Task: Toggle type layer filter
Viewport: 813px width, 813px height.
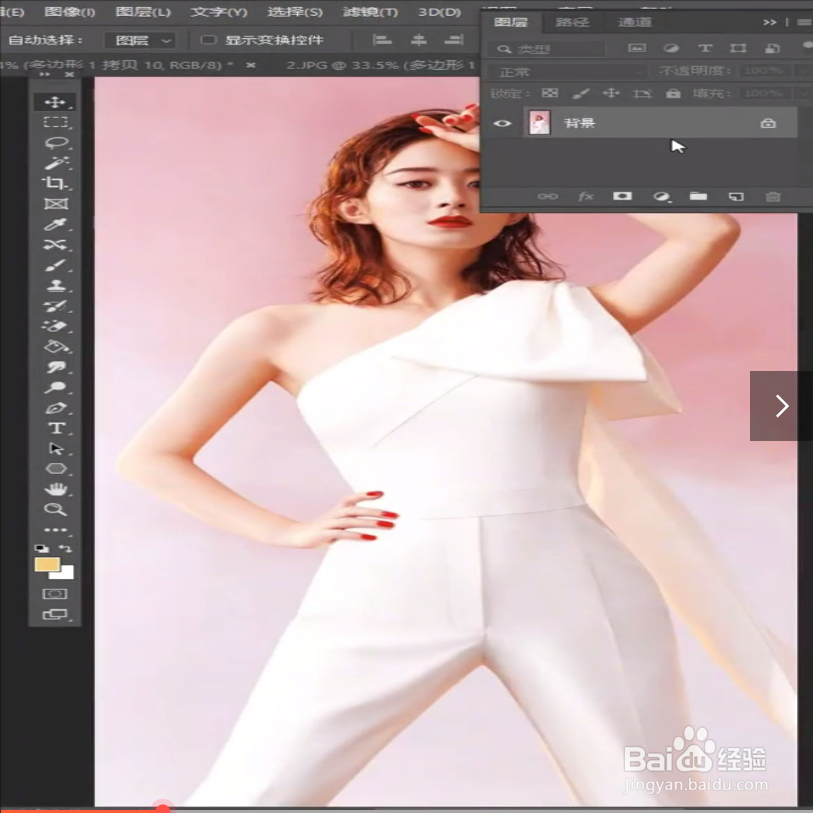Action: click(705, 48)
